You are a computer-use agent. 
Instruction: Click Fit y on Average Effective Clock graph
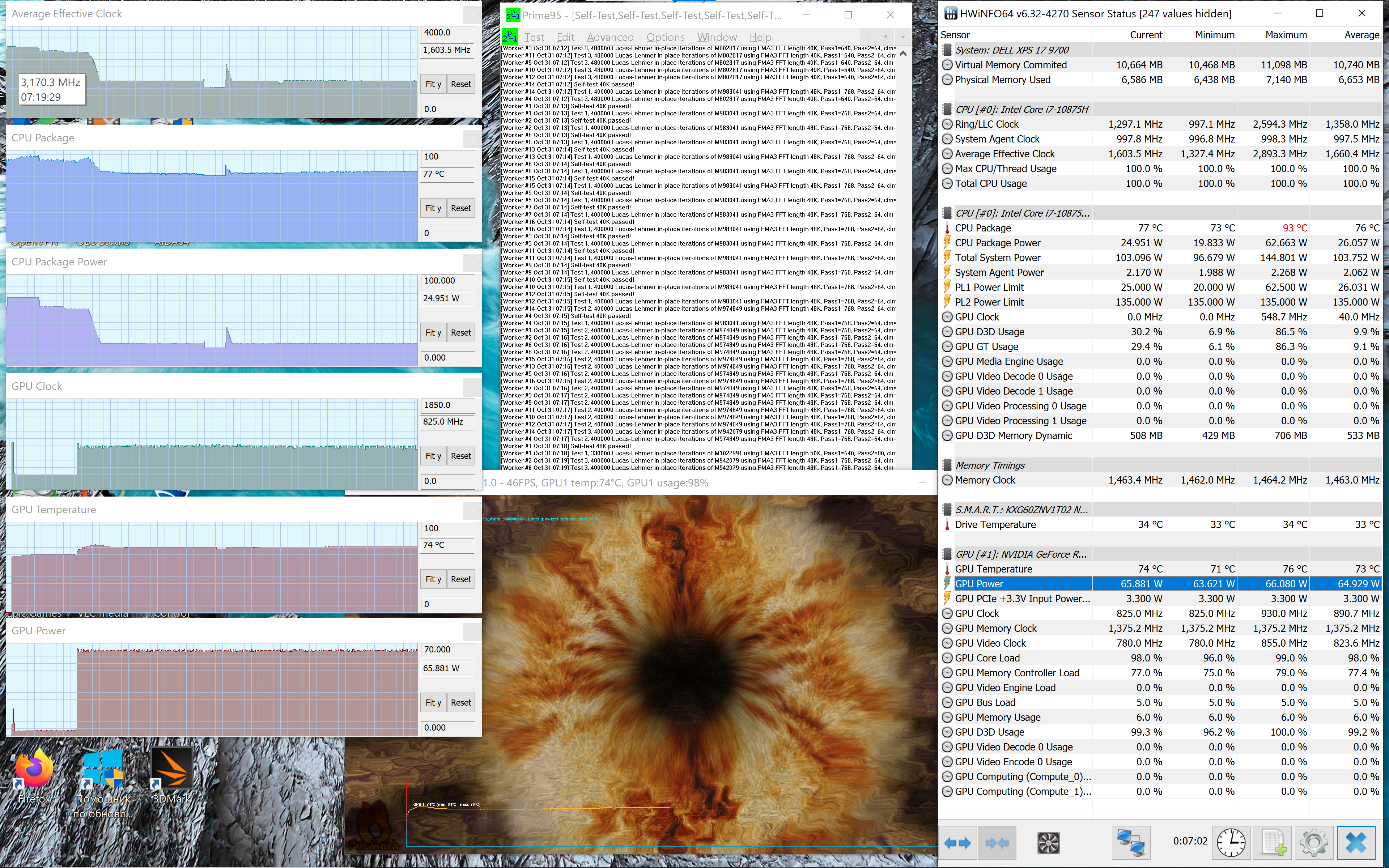click(x=433, y=84)
